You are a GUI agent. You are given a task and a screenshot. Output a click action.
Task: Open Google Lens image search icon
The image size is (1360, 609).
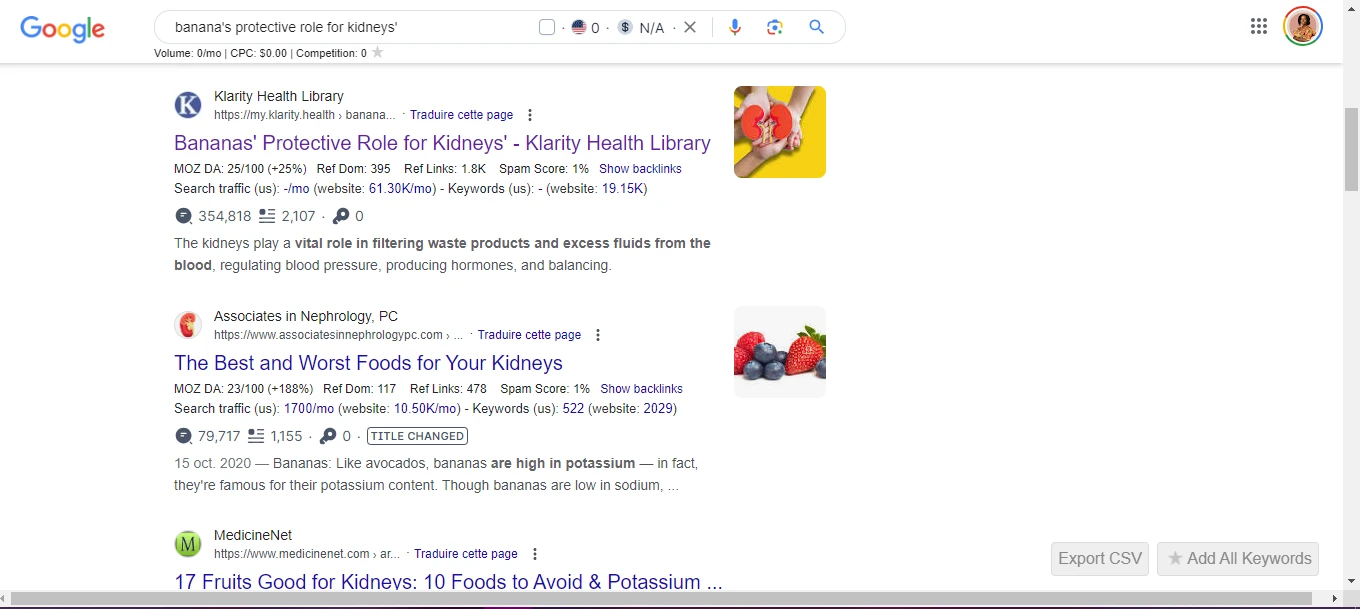click(x=775, y=27)
